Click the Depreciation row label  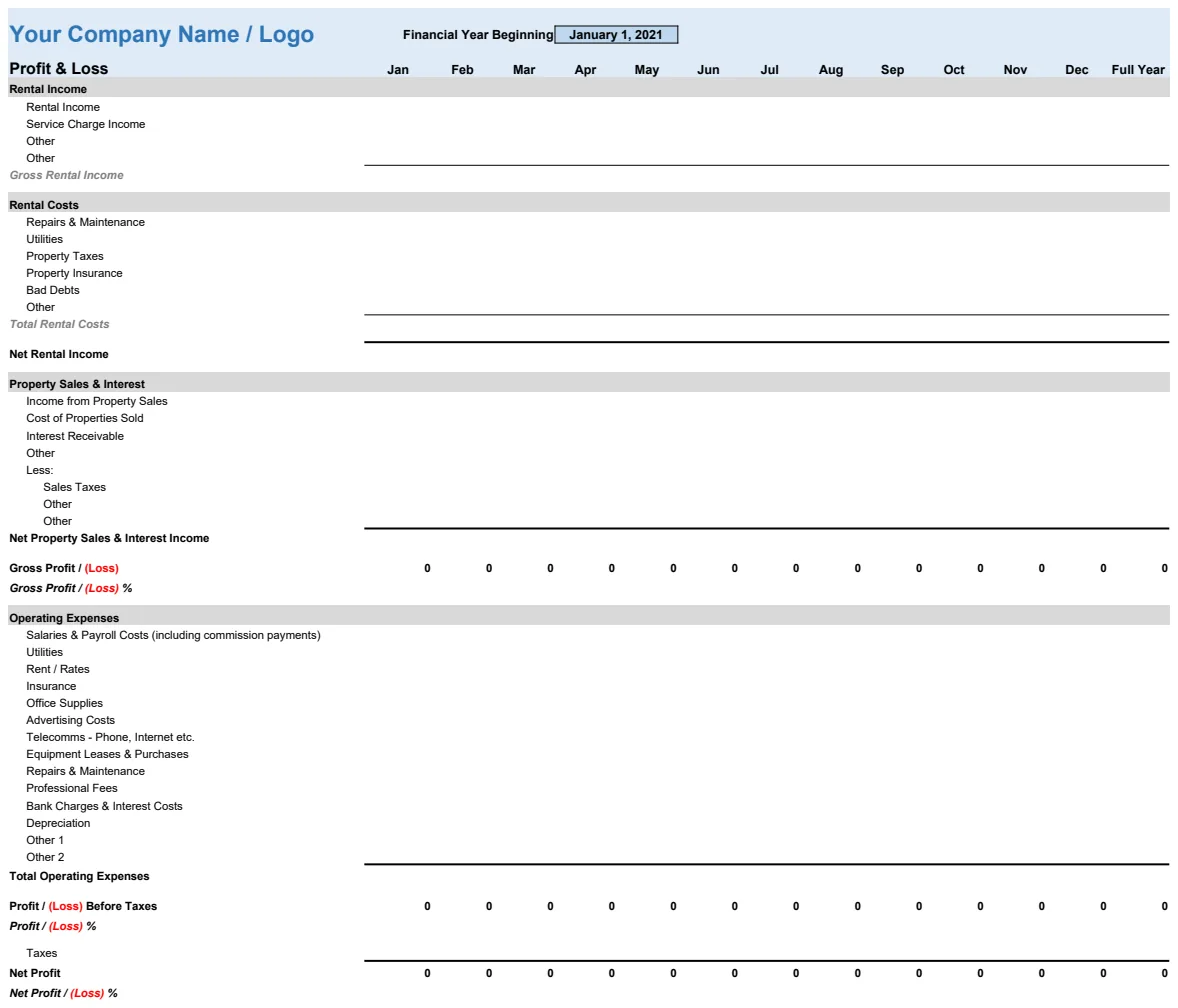58,823
